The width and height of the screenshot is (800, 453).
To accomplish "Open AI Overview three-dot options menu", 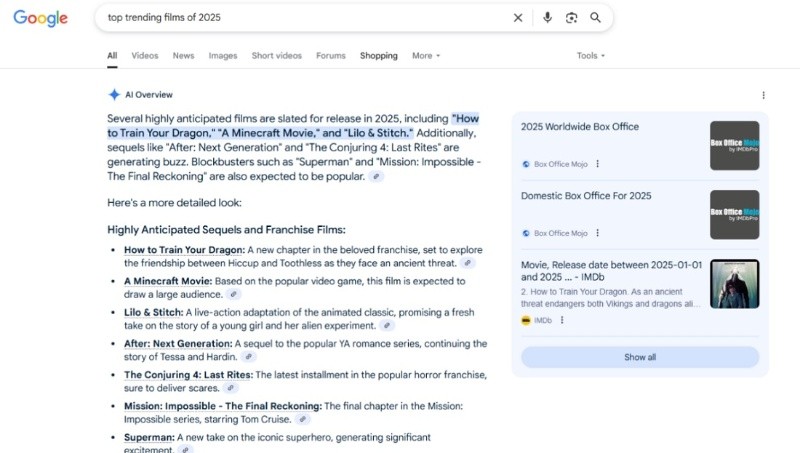I will [x=763, y=95].
